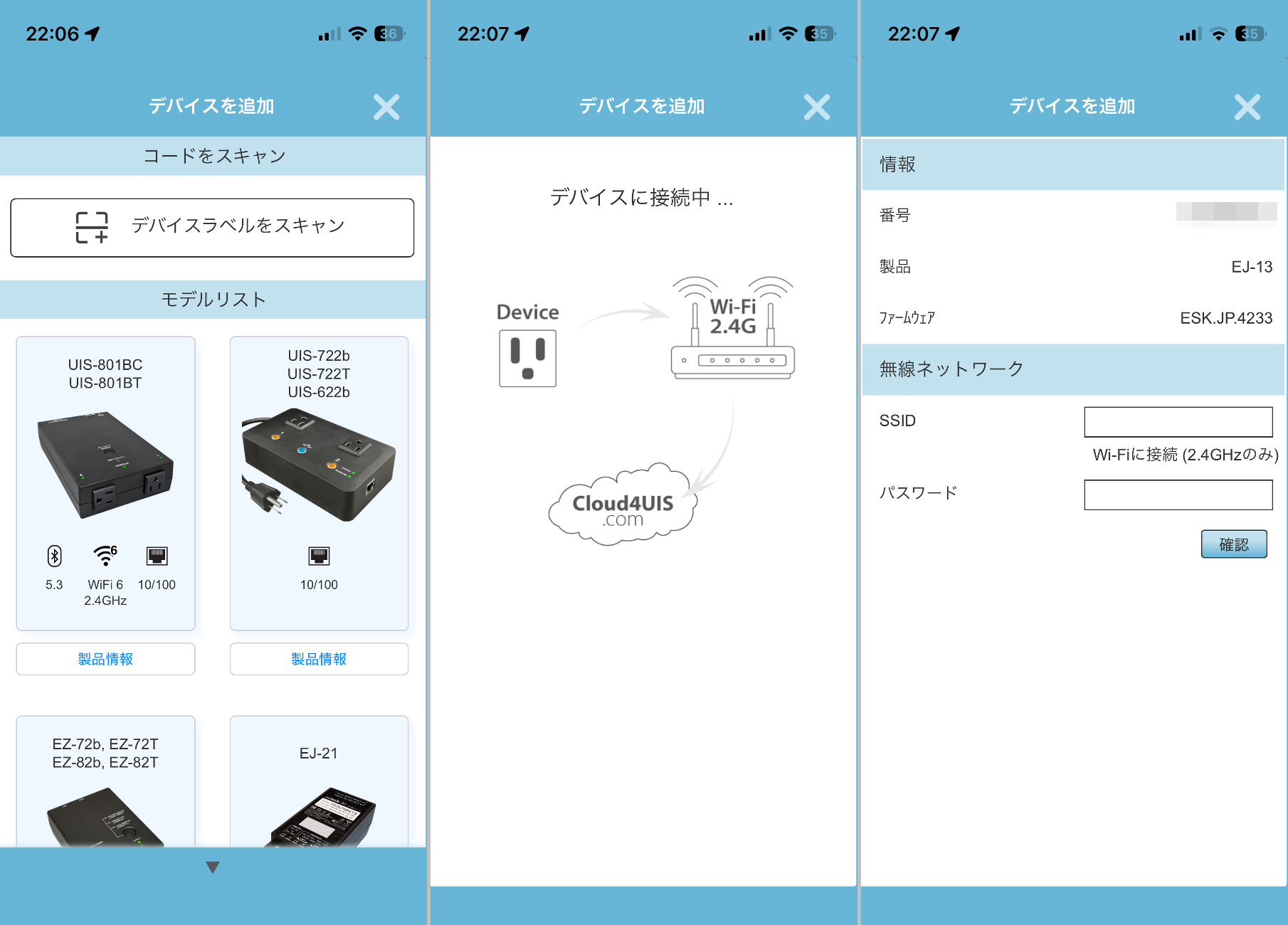
Task: Select the UIS-722b / UIS-722T model card
Action: pos(319,483)
